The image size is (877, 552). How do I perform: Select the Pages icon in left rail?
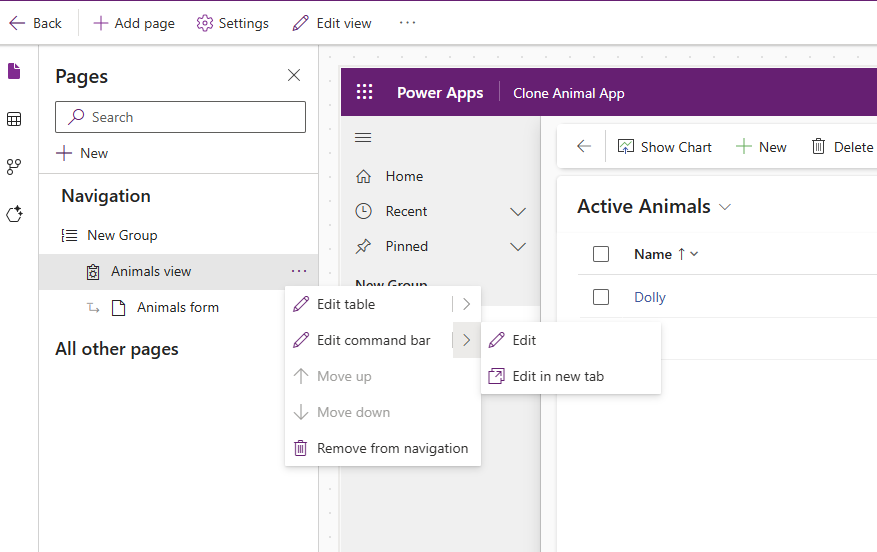(x=14, y=71)
